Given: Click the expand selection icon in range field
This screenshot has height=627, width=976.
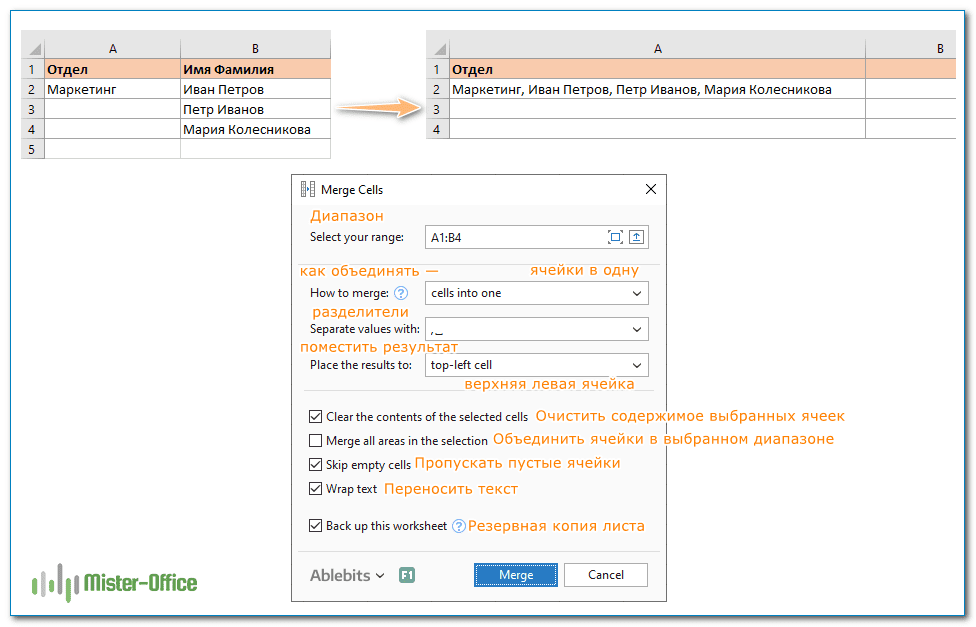Looking at the screenshot, I should [616, 237].
